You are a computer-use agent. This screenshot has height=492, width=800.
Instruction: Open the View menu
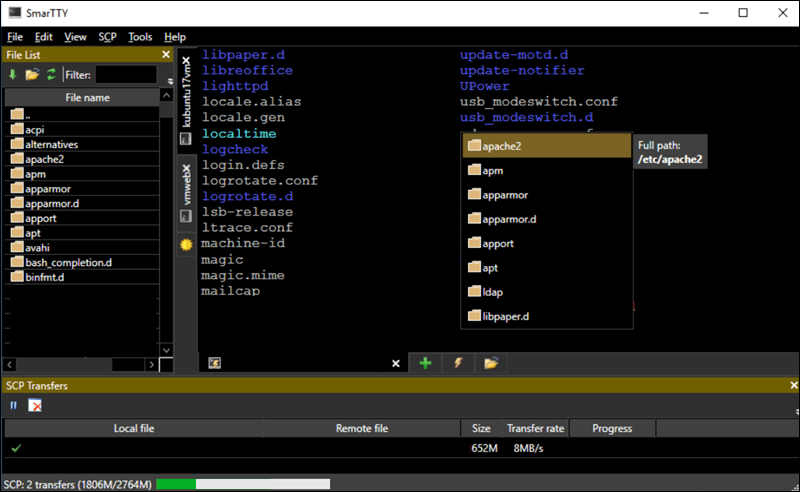click(x=75, y=37)
